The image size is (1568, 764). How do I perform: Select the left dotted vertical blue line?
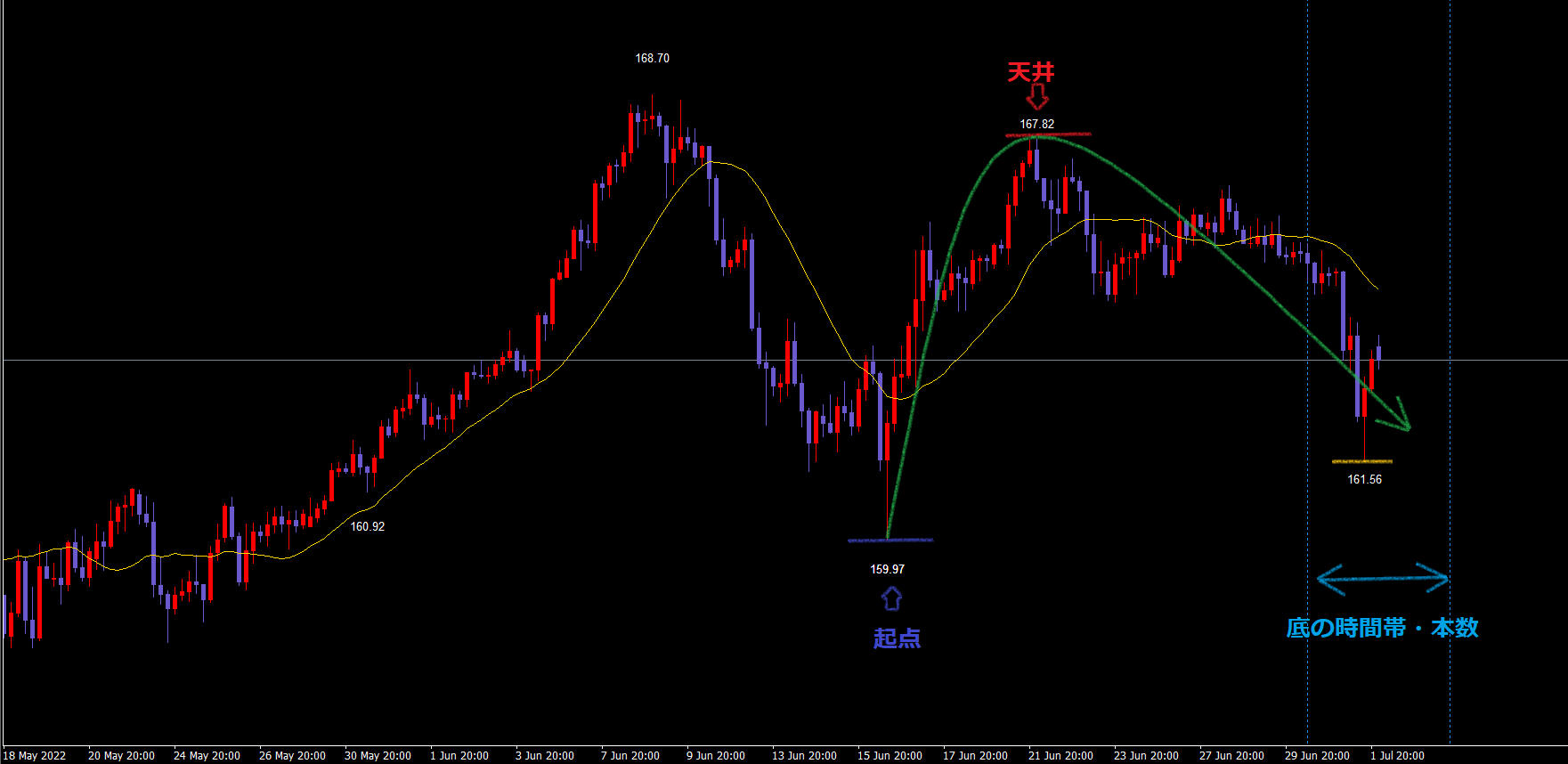(1307, 267)
